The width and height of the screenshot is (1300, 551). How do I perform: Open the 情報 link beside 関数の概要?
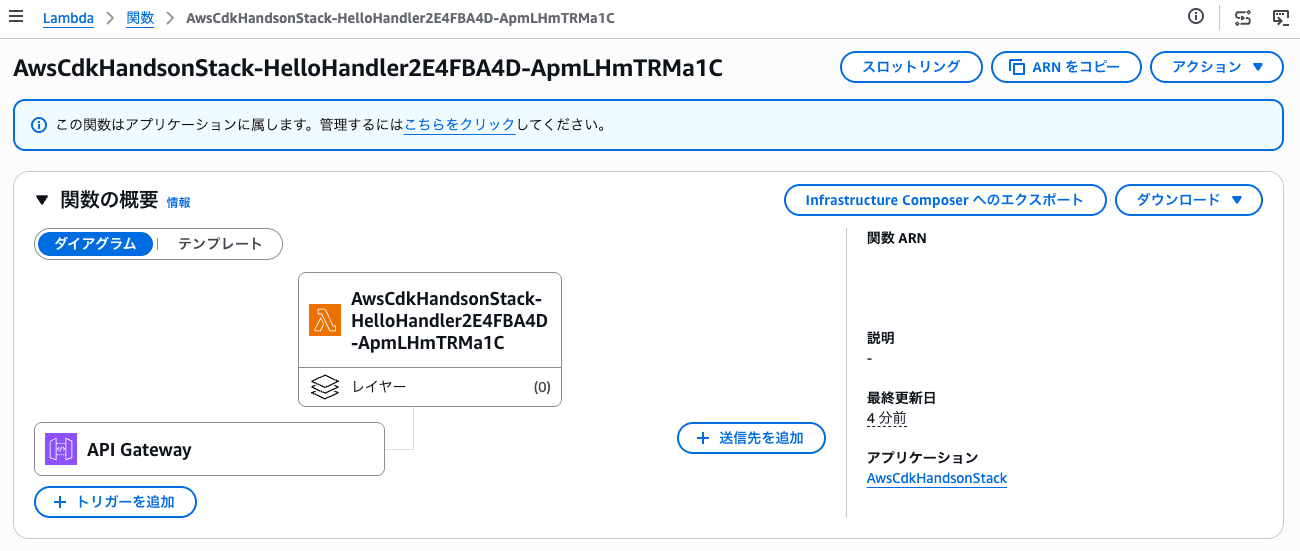click(178, 202)
